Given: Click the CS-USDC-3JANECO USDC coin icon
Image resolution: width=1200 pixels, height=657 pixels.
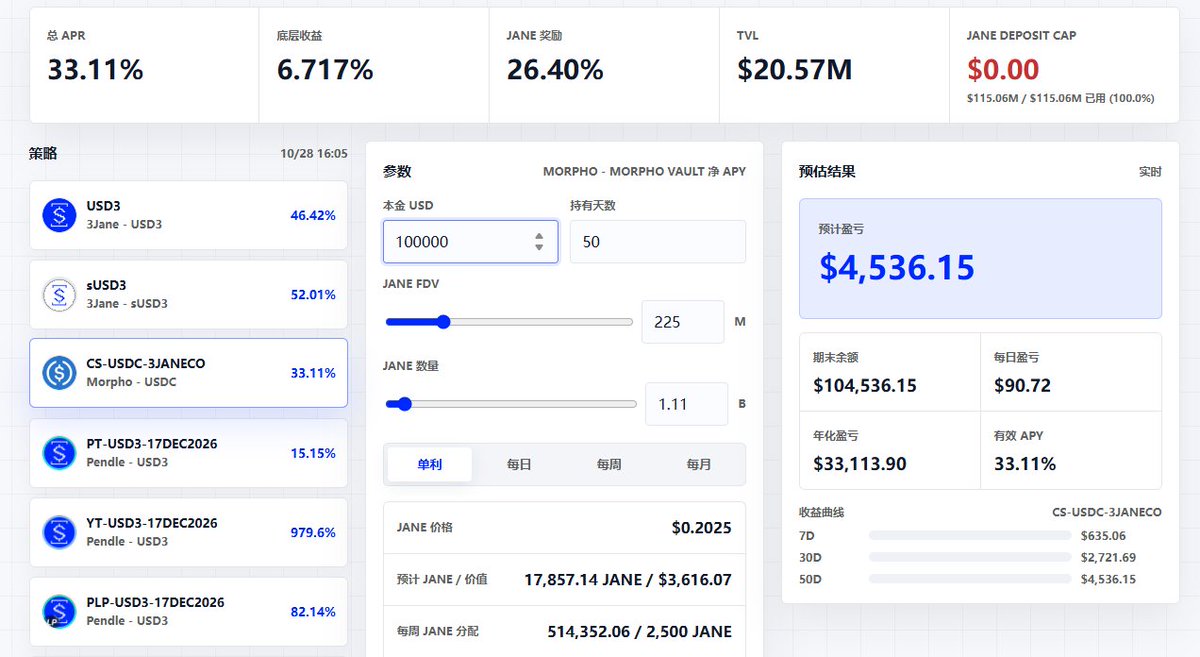Looking at the screenshot, I should (x=59, y=373).
